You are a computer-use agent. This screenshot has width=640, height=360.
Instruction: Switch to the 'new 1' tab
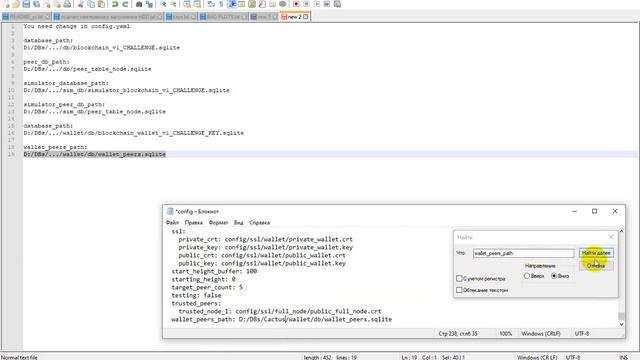(264, 17)
